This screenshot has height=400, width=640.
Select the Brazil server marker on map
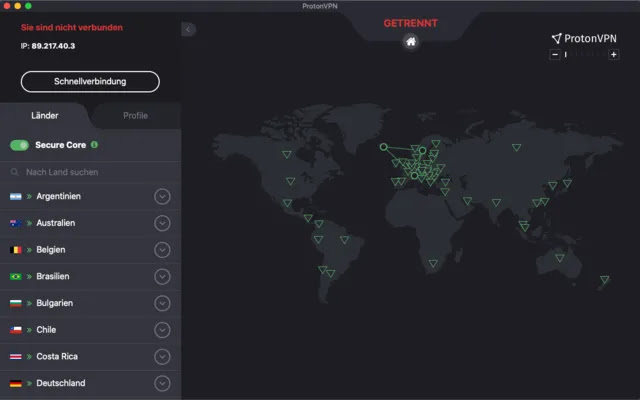coord(344,240)
